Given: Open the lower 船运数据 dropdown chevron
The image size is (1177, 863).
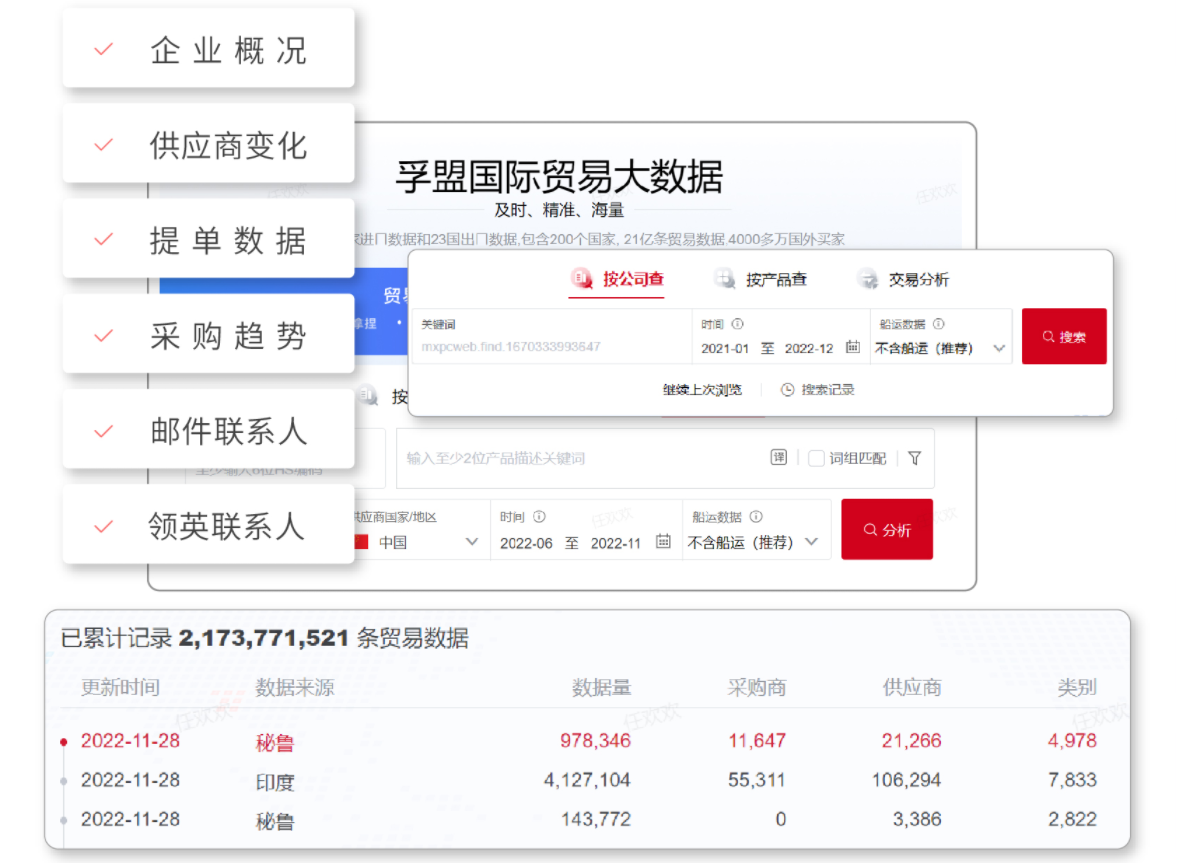Looking at the screenshot, I should pos(810,543).
